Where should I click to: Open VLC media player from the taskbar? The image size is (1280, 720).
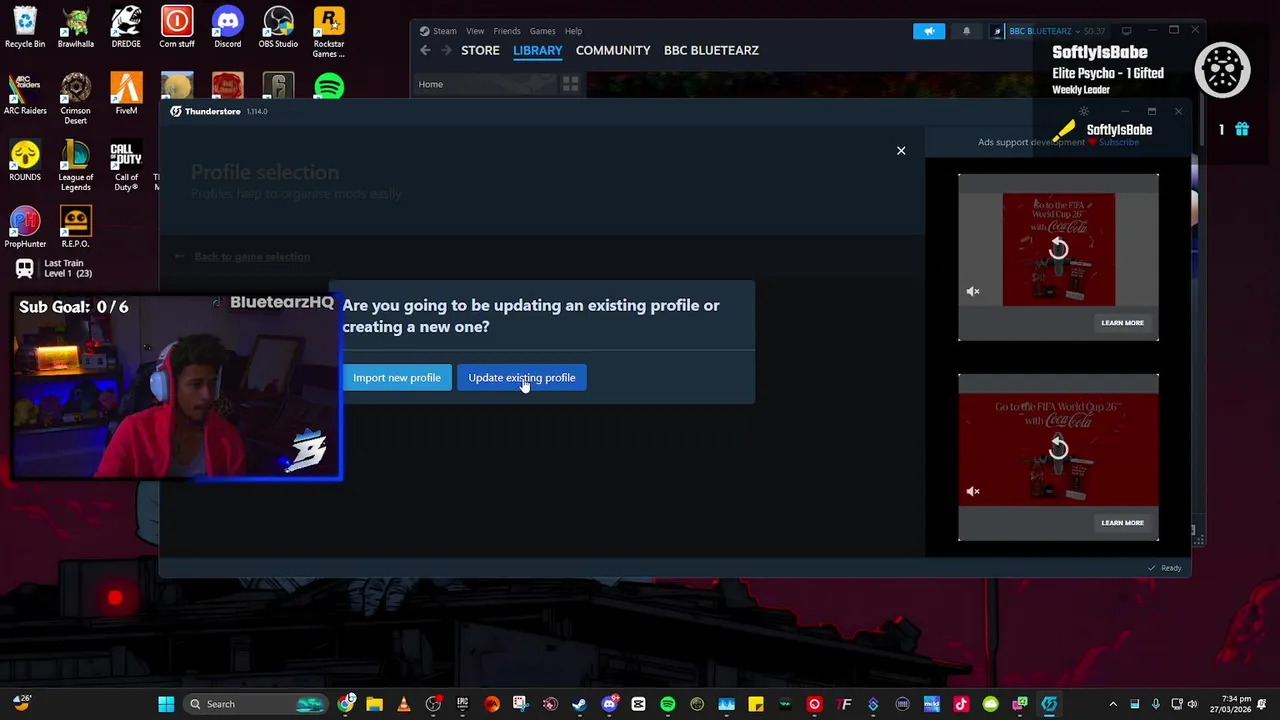point(404,704)
